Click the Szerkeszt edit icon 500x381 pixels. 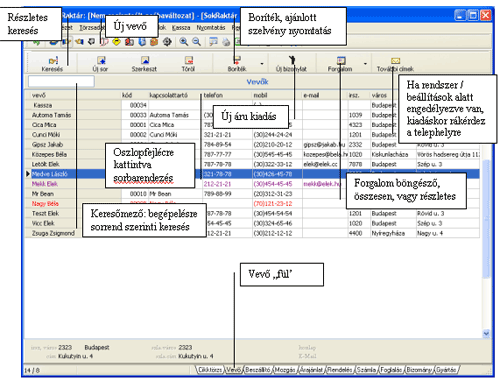(144, 64)
